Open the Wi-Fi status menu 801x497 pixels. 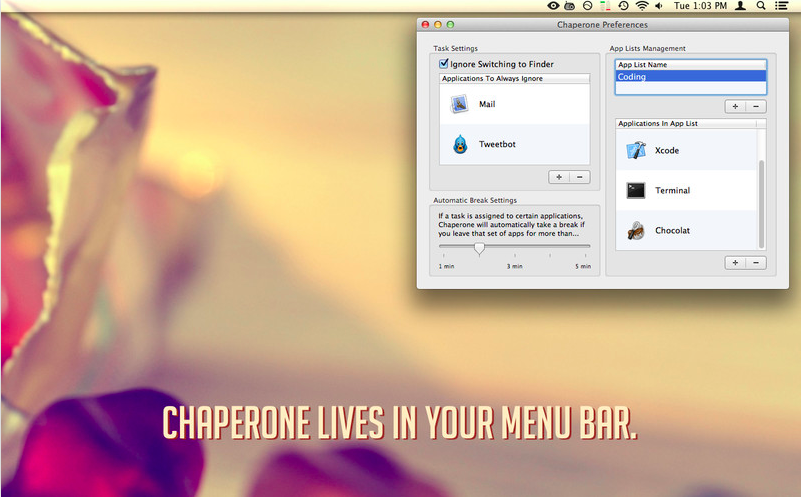coord(642,6)
